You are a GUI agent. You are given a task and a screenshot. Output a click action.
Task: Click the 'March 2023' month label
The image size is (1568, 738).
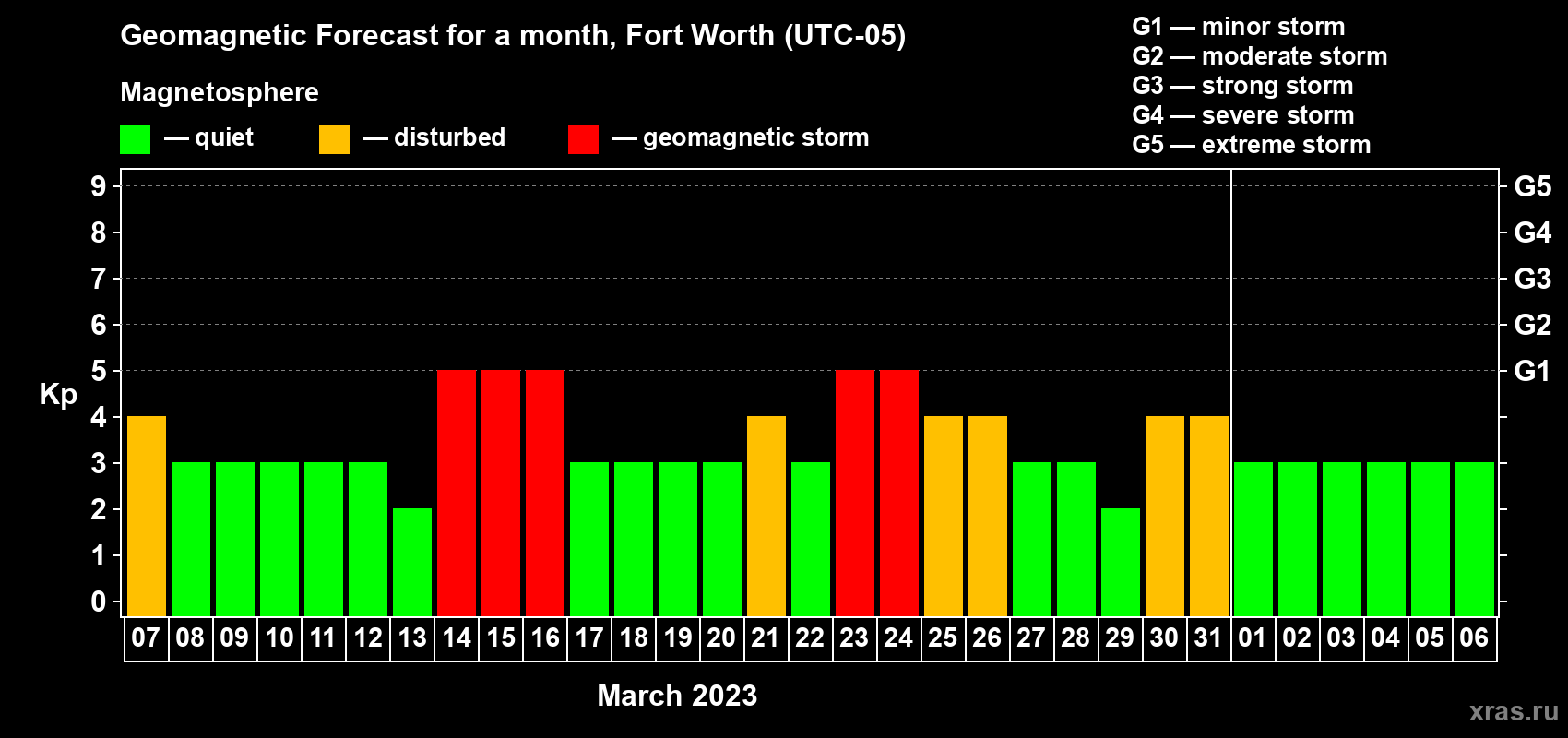point(677,696)
